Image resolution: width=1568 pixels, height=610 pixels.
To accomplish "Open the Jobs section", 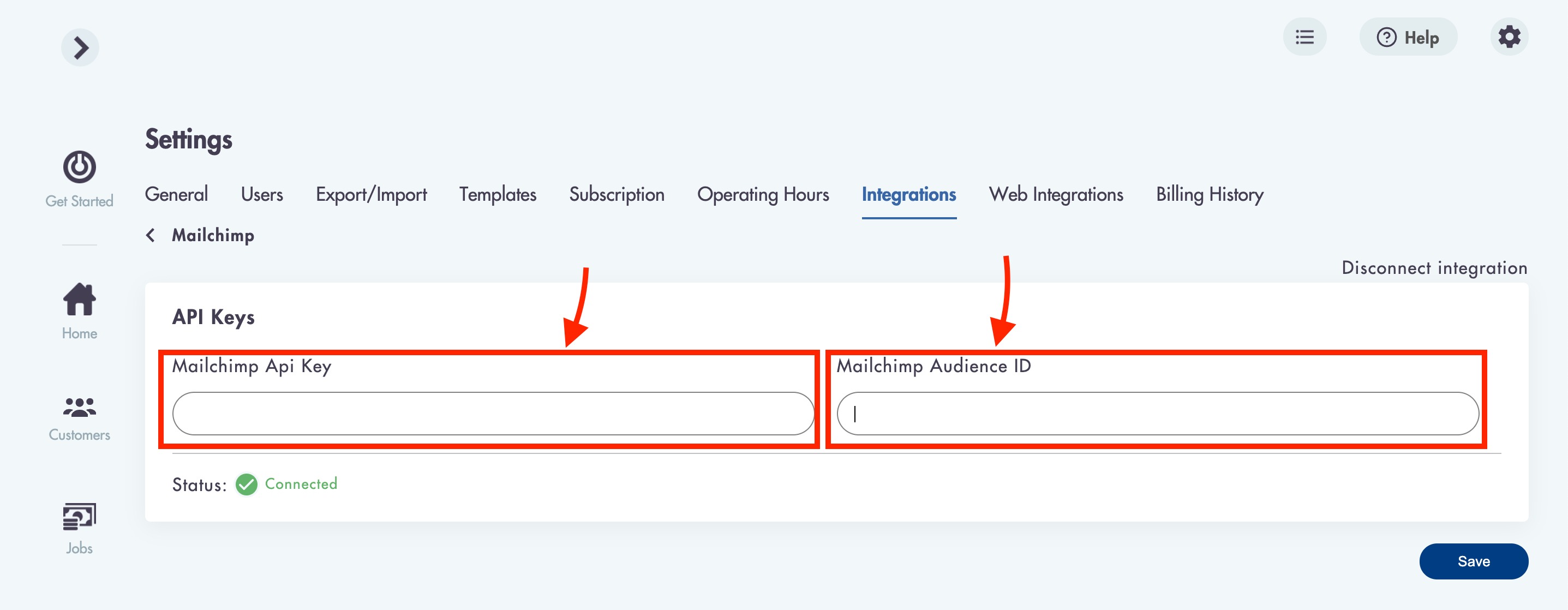I will [79, 528].
